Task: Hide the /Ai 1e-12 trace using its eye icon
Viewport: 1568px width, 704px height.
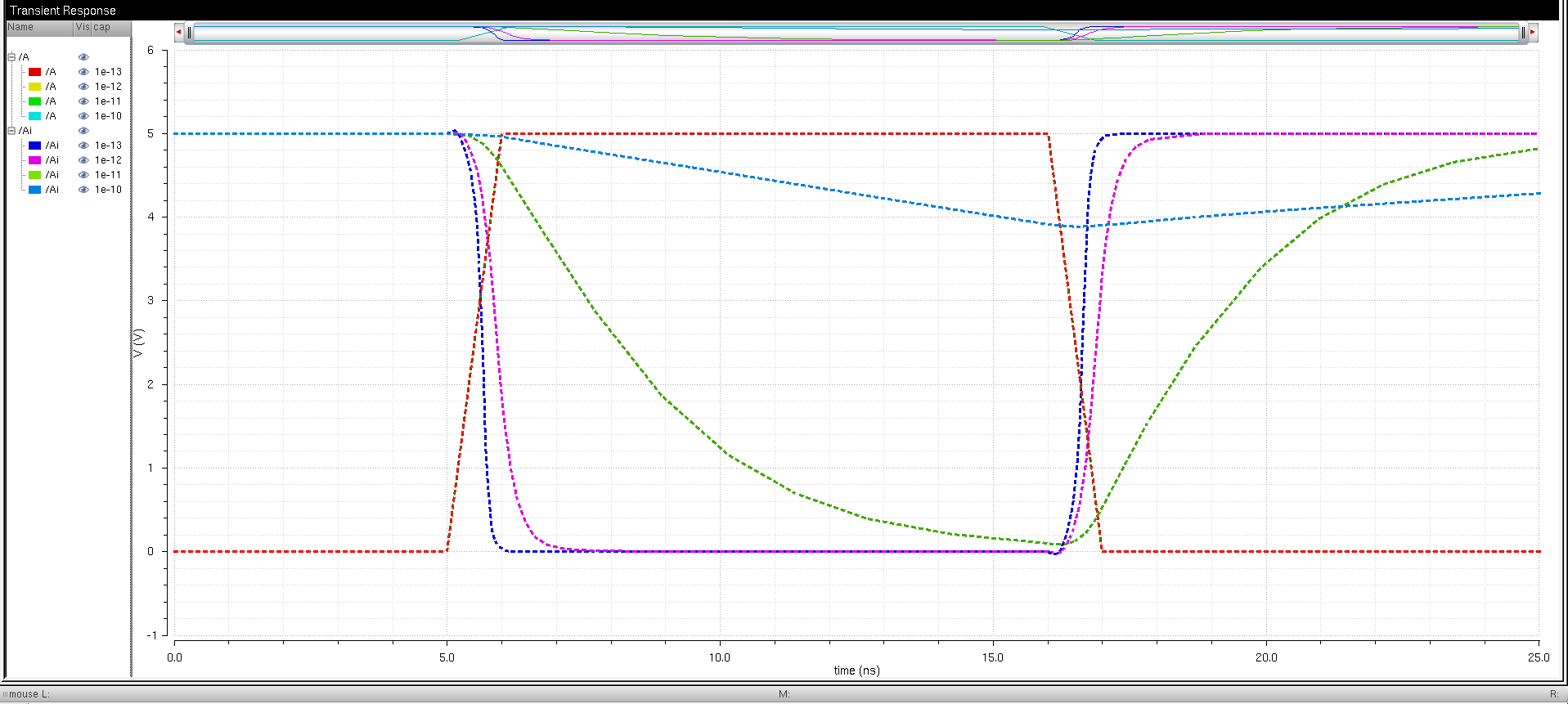Action: point(83,160)
